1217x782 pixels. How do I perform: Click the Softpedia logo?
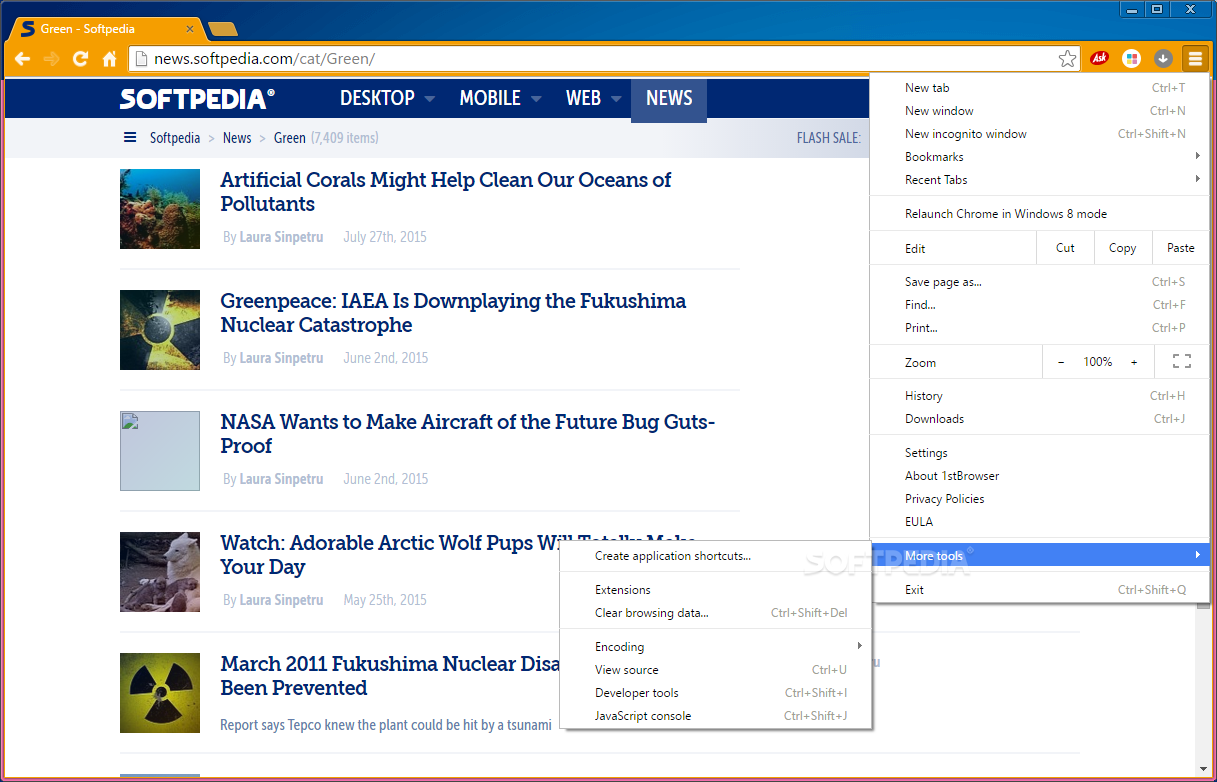click(197, 98)
